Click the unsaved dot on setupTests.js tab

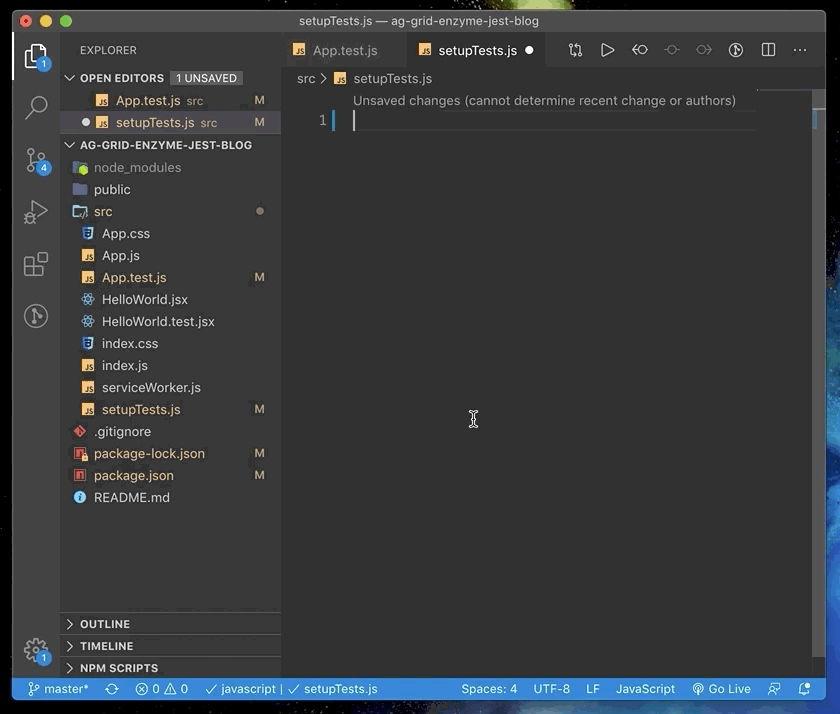tap(529, 50)
